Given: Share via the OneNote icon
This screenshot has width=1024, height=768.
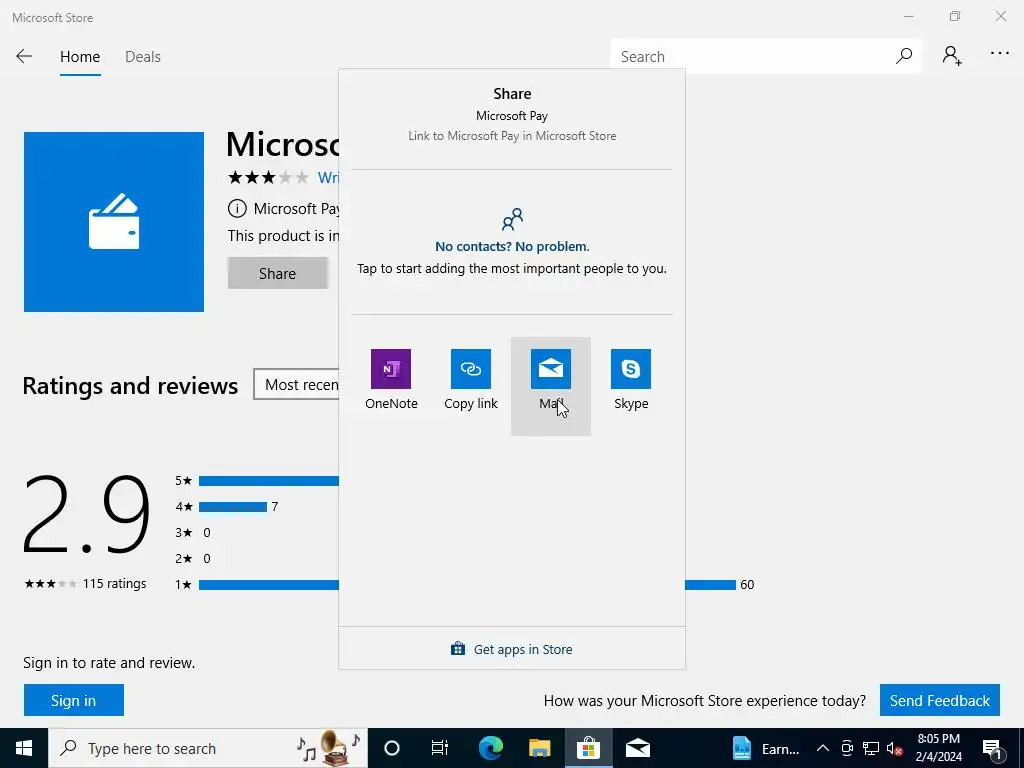Looking at the screenshot, I should click(391, 369).
